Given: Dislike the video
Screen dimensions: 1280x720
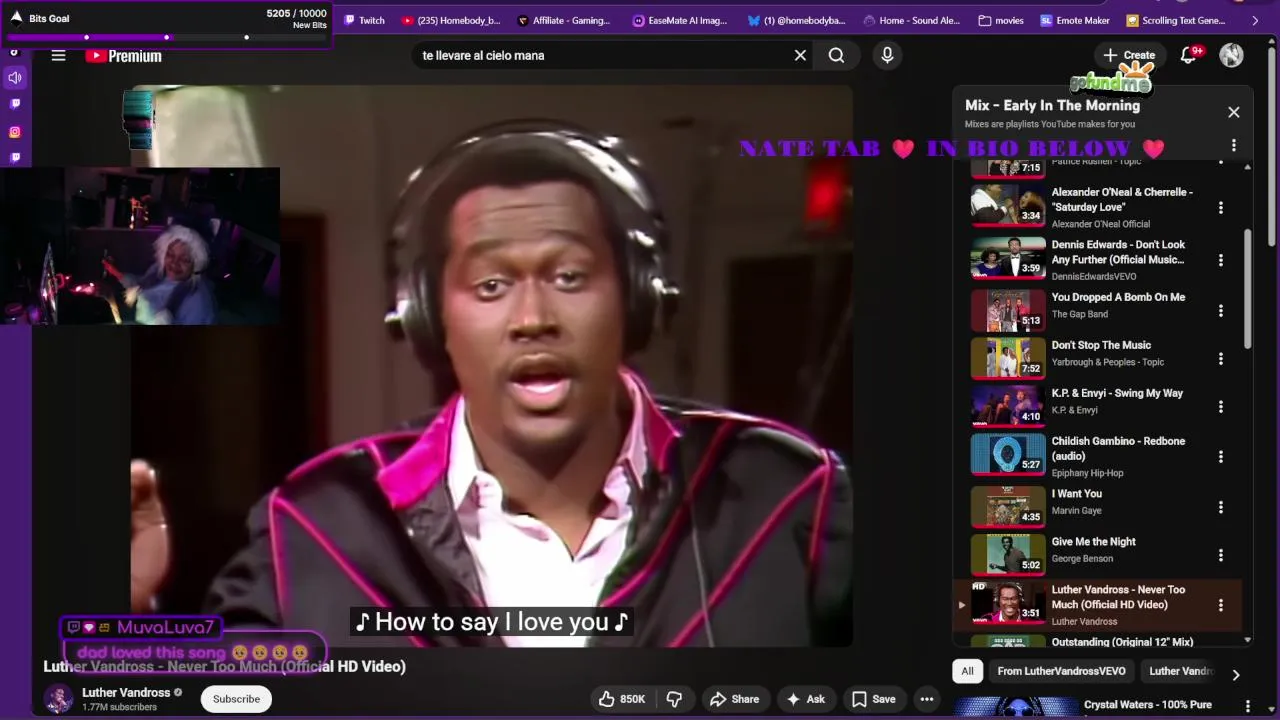Looking at the screenshot, I should click(x=675, y=699).
